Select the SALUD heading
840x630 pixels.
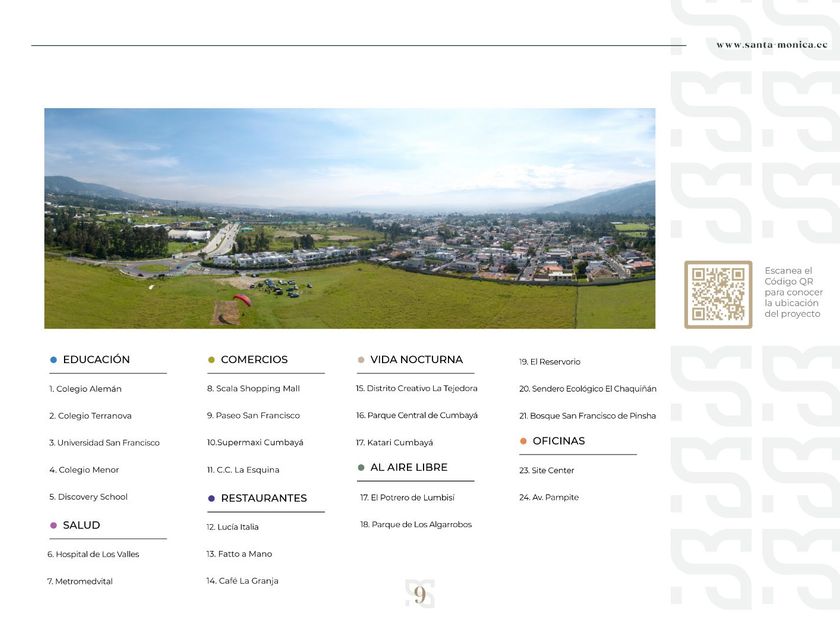click(81, 525)
